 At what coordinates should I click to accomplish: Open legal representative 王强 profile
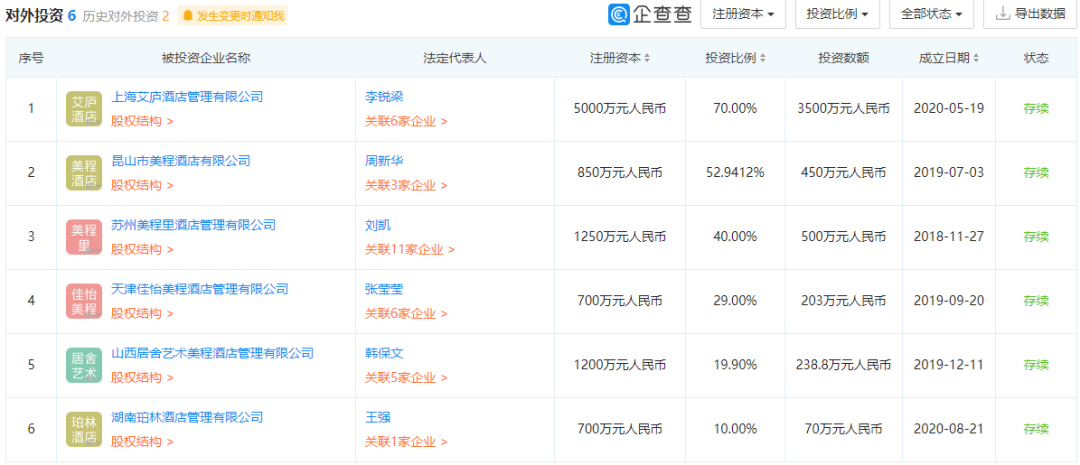pos(377,417)
